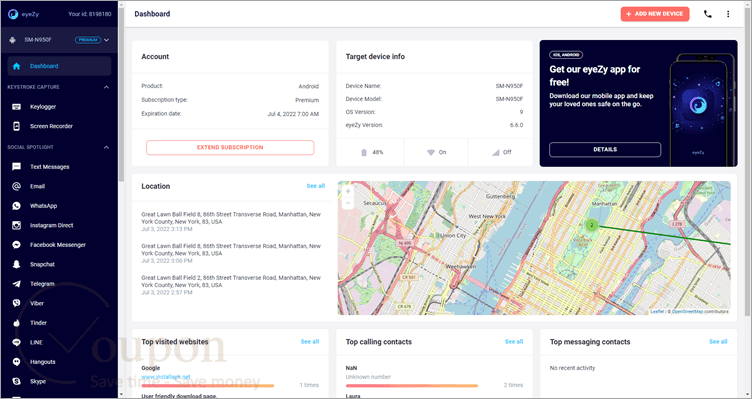Click the Tinder flame icon
The image size is (752, 399).
[x=16, y=323]
